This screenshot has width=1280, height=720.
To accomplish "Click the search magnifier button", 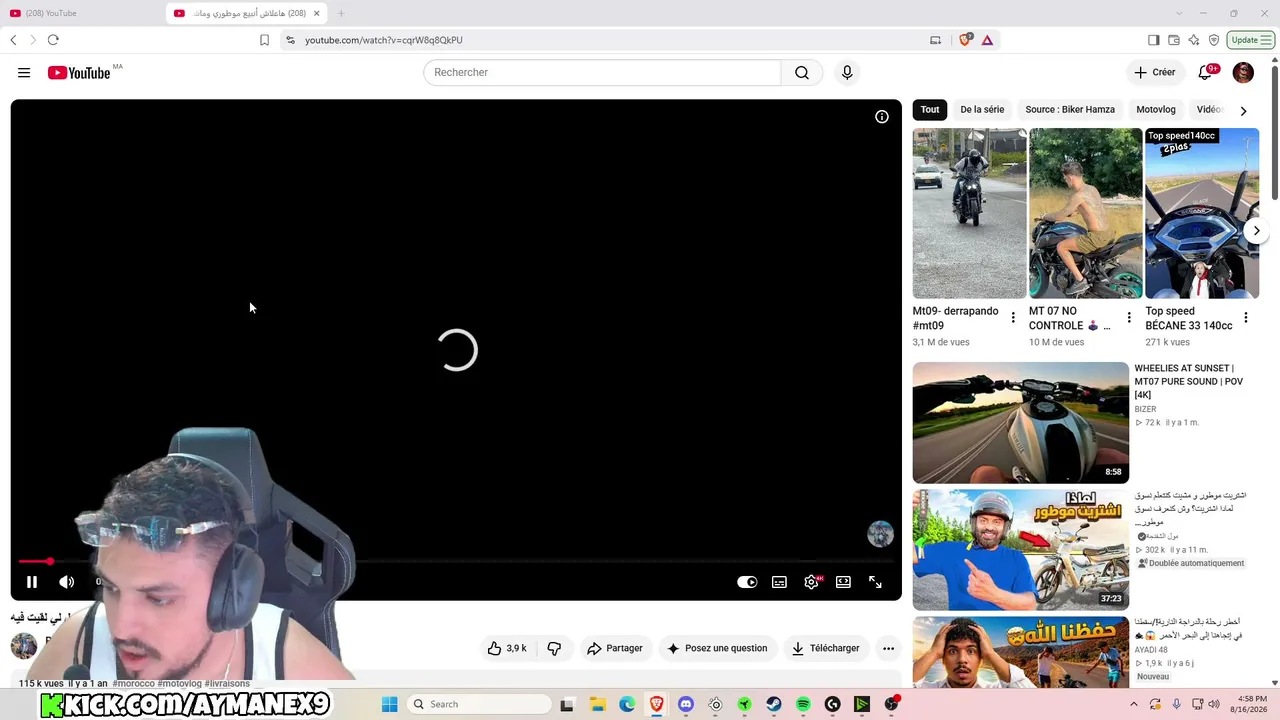I will point(802,72).
